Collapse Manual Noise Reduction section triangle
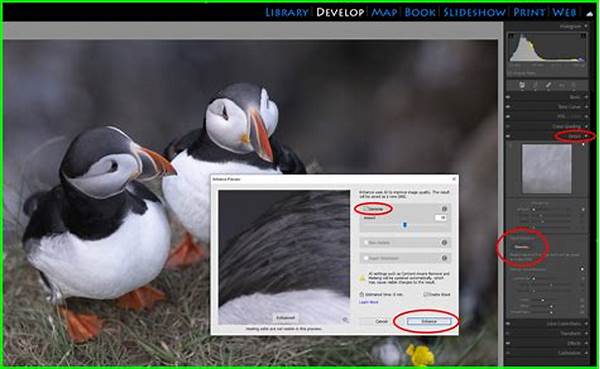 [582, 269]
